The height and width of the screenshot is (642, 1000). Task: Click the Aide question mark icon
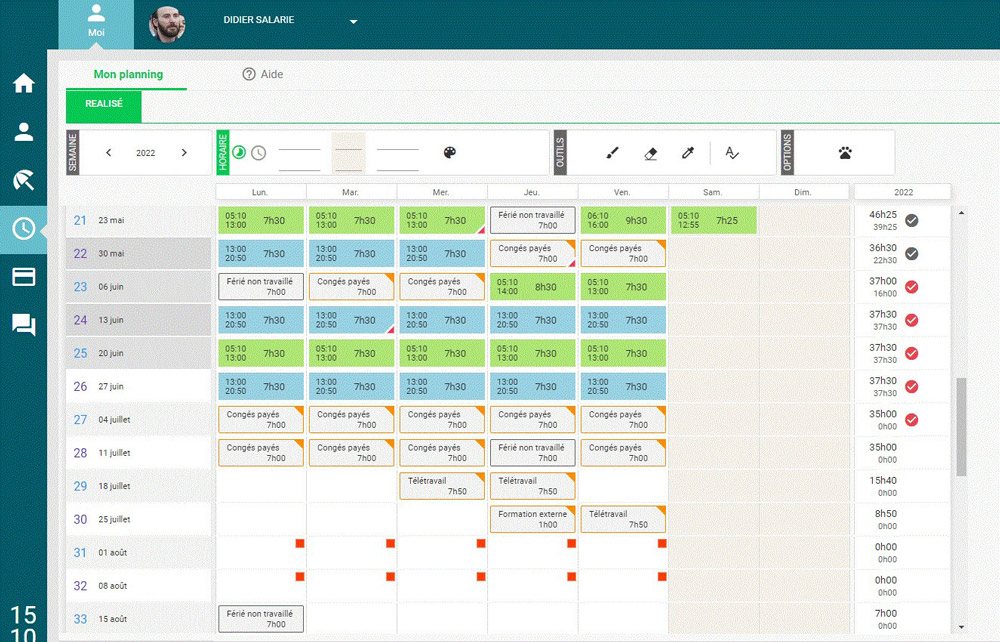249,74
